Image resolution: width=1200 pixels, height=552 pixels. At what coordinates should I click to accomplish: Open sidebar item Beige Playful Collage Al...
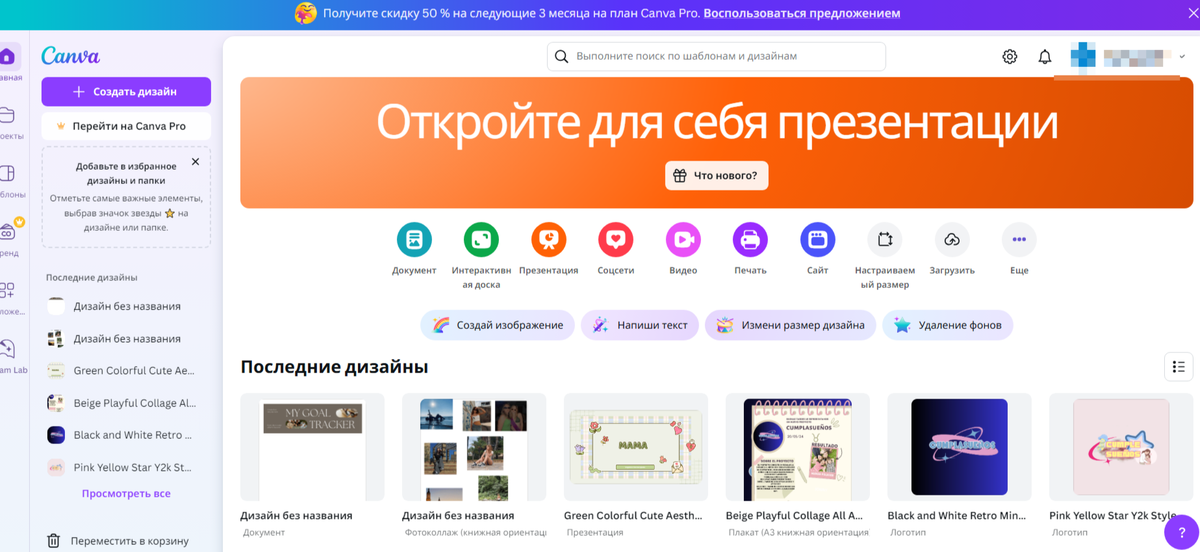(x=126, y=403)
